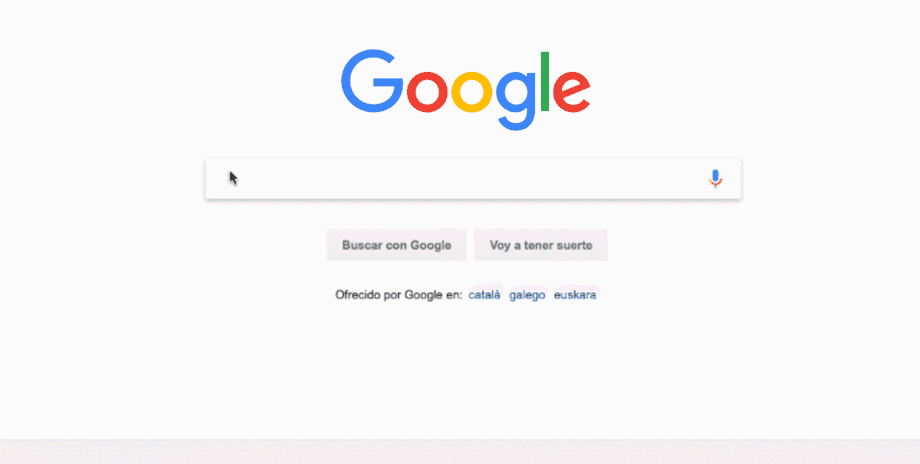Image resolution: width=920 pixels, height=464 pixels.
Task: Click the gray footer bar at bottom
Action: click(460, 452)
